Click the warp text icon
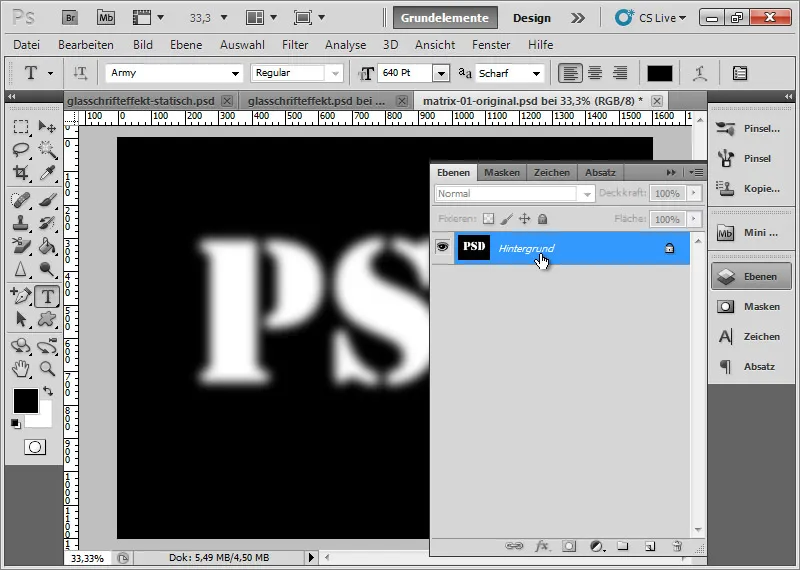The image size is (800, 570). pos(699,73)
